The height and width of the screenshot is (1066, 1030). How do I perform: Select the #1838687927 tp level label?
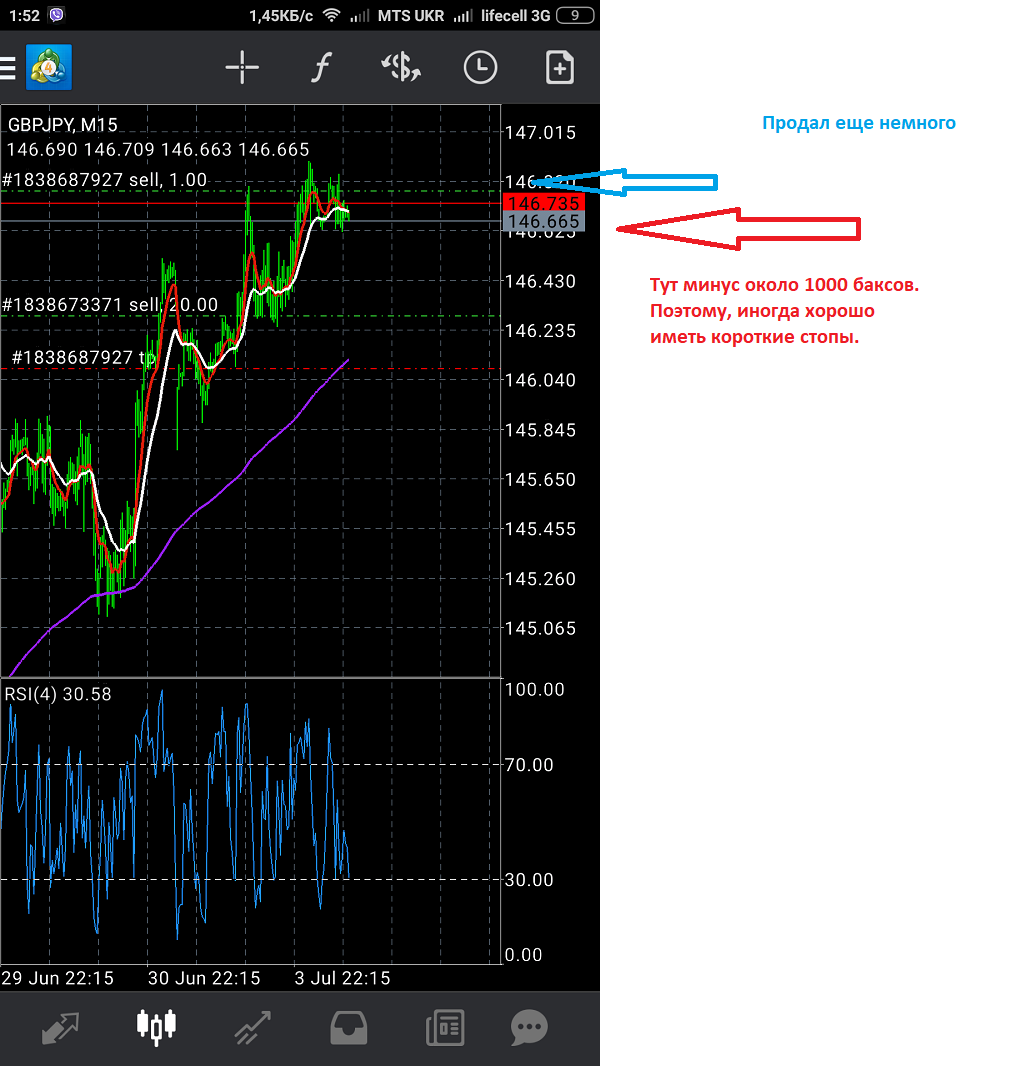tap(84, 358)
